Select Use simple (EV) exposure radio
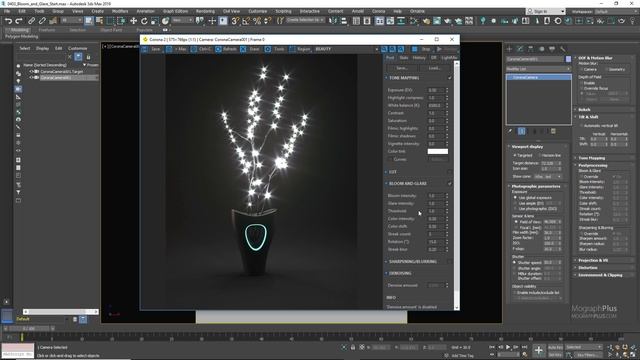Image resolution: width=640 pixels, height=360 pixels. coord(516,203)
